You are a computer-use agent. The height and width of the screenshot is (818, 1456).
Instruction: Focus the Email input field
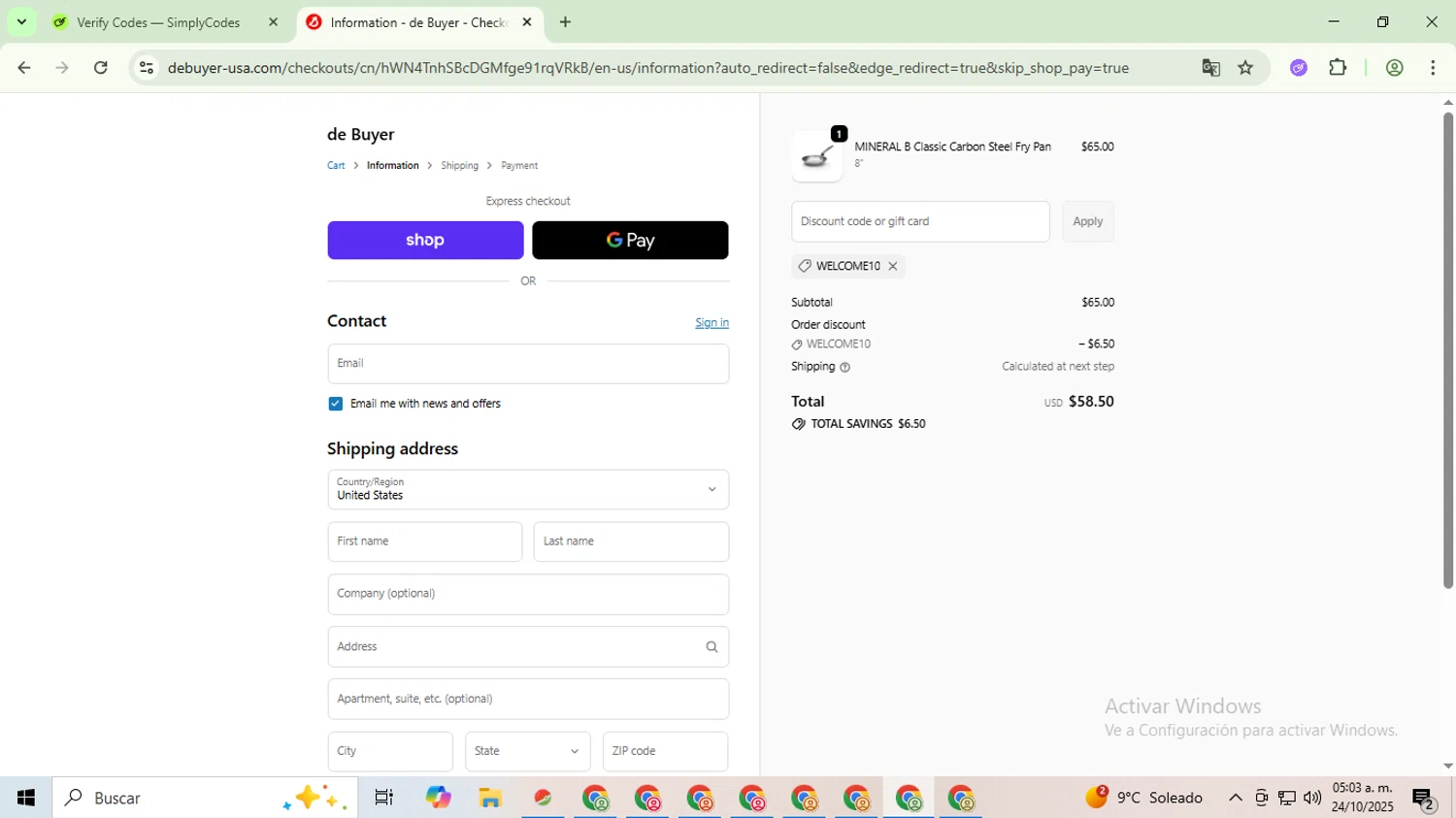[x=528, y=364]
